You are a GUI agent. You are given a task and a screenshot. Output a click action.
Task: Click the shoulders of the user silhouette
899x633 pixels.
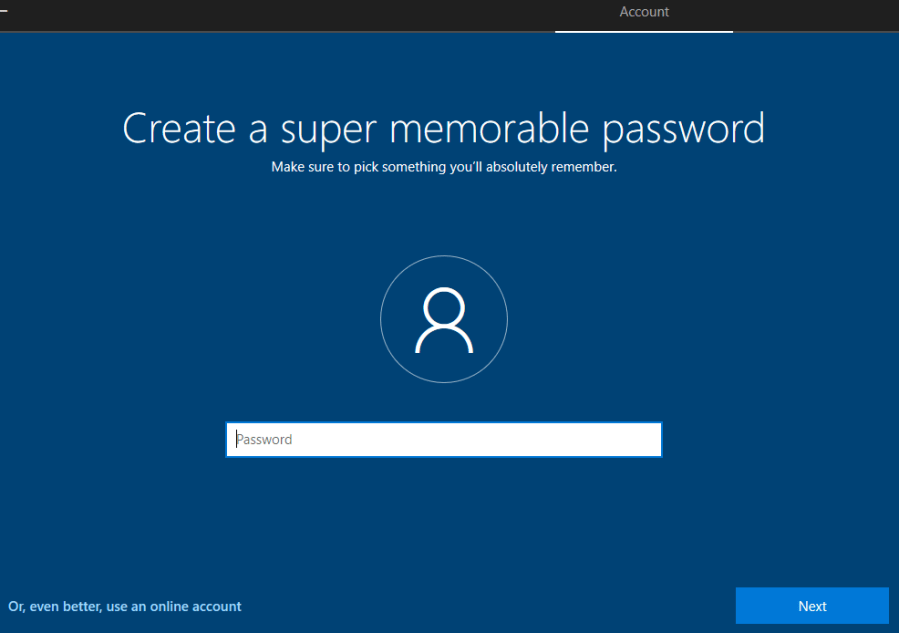444,342
